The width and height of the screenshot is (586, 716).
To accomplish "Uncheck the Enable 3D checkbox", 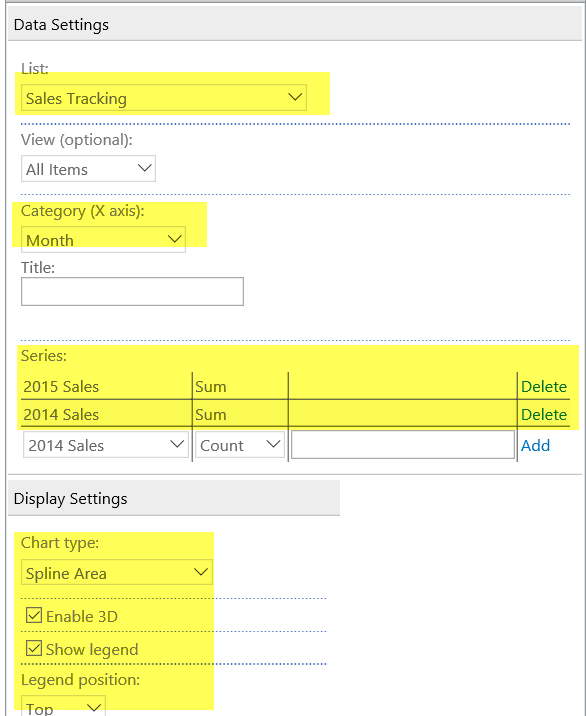I will 34,616.
